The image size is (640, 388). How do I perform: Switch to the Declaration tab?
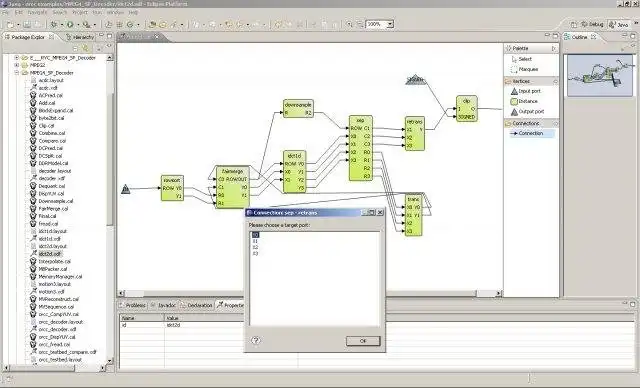click(x=197, y=305)
